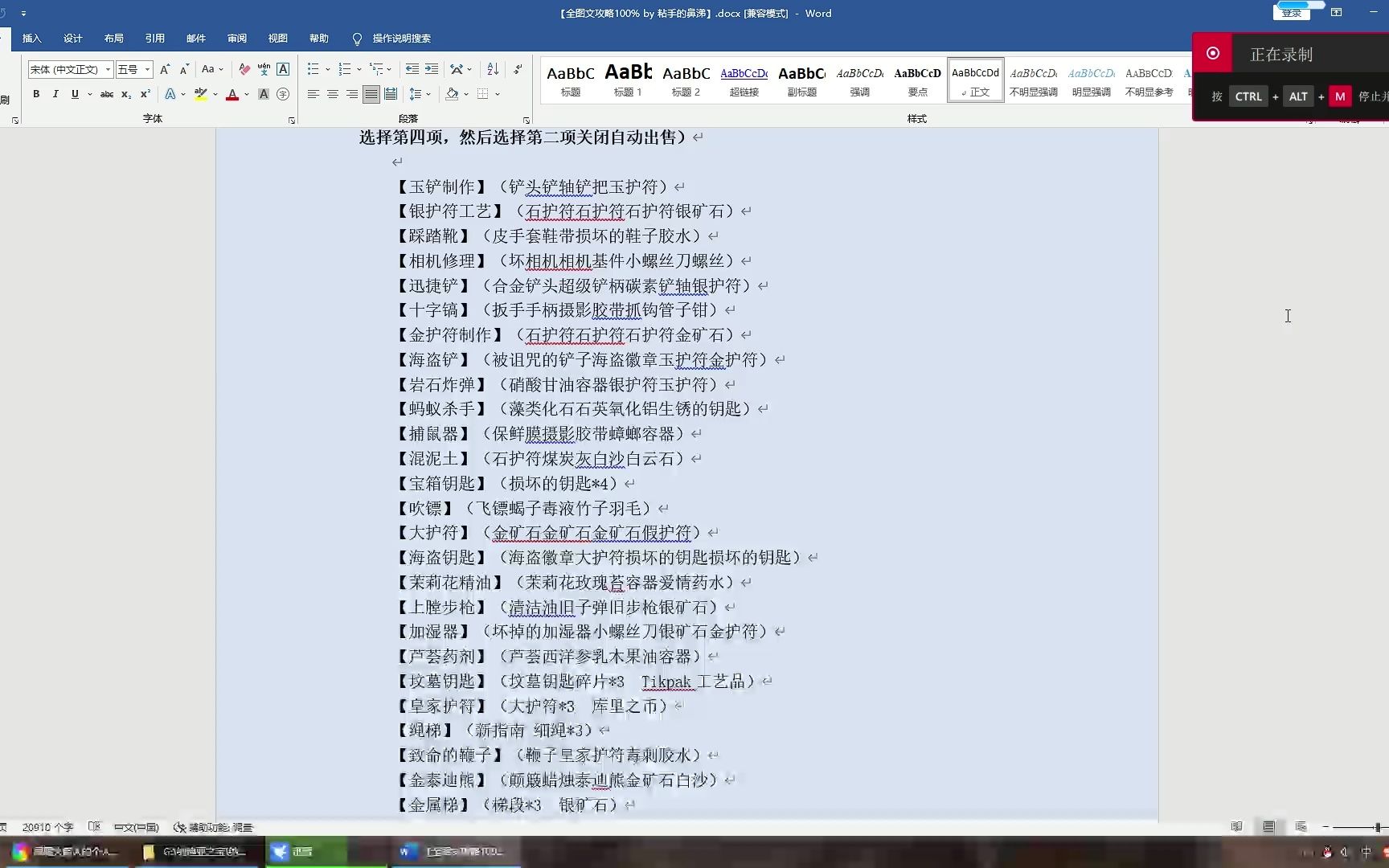Click the 登录 sign-in button
This screenshot has width=1389, height=868.
point(1292,13)
